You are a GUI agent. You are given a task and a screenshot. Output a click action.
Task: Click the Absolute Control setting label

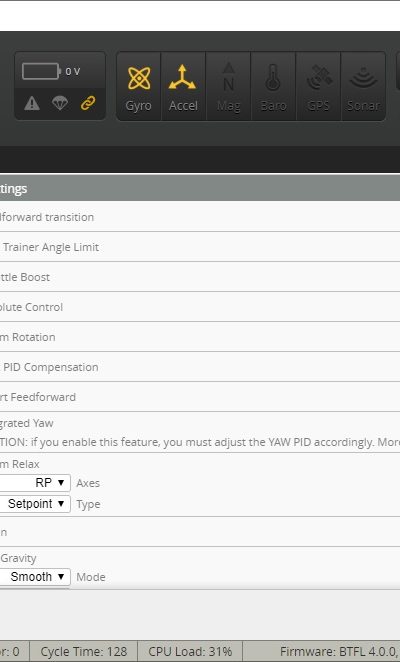click(31, 307)
